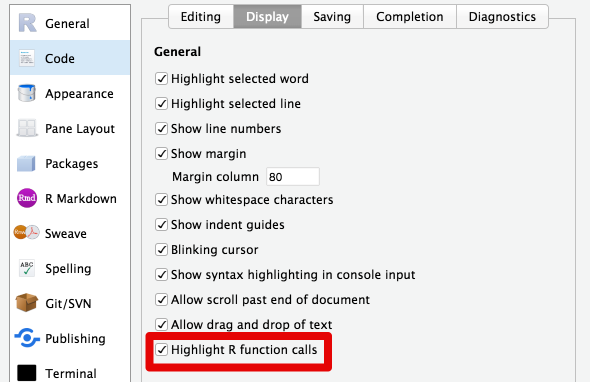Uncheck Highlight R function calls
This screenshot has height=382, width=590.
pos(161,350)
